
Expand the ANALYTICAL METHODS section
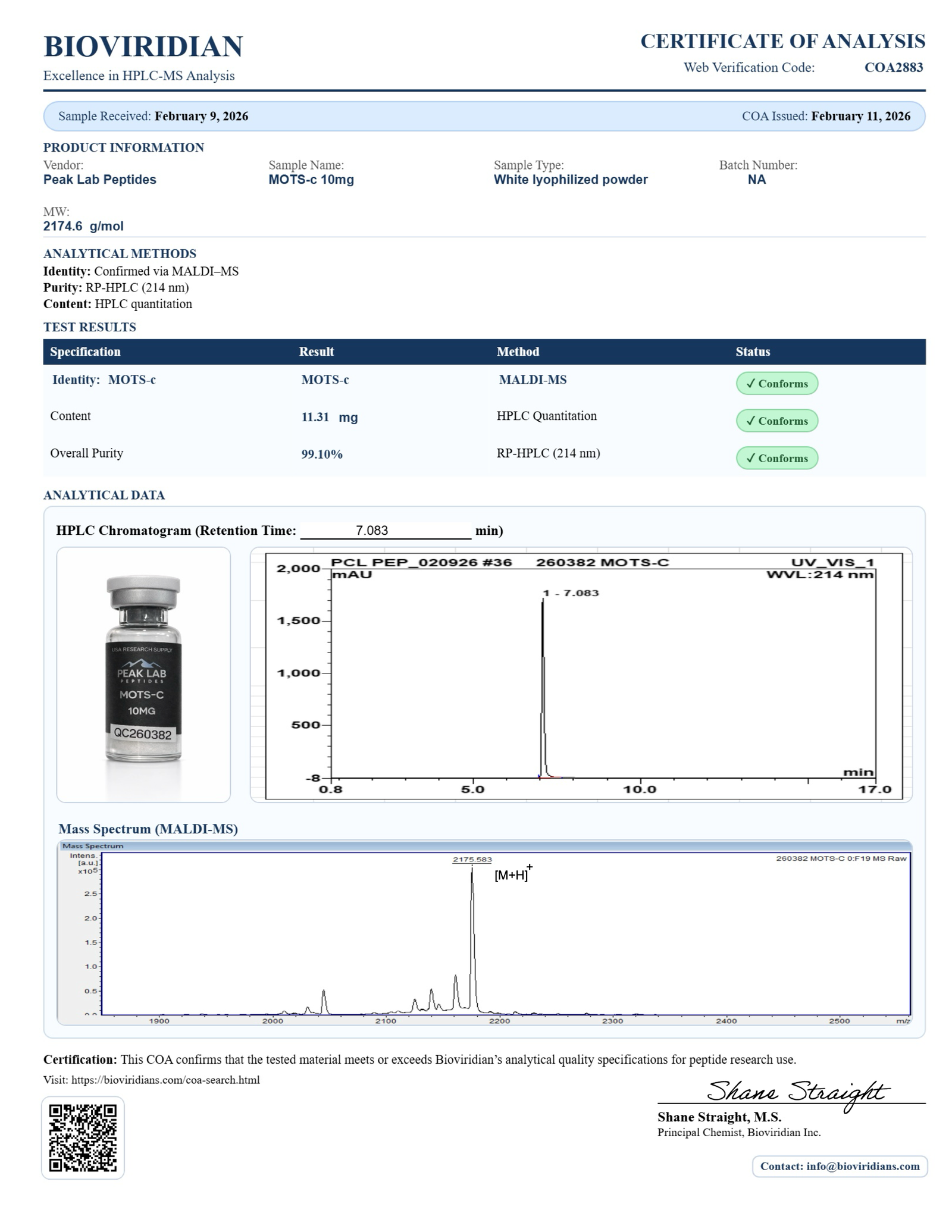coord(118,253)
